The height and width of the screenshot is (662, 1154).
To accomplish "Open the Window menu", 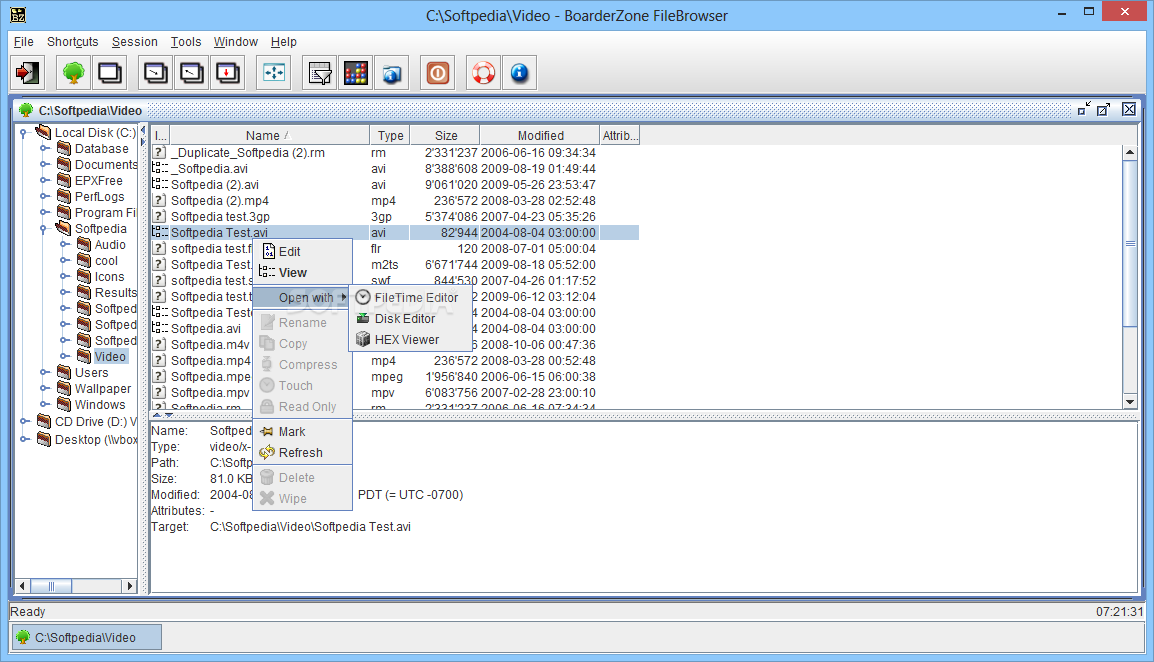I will coord(236,42).
